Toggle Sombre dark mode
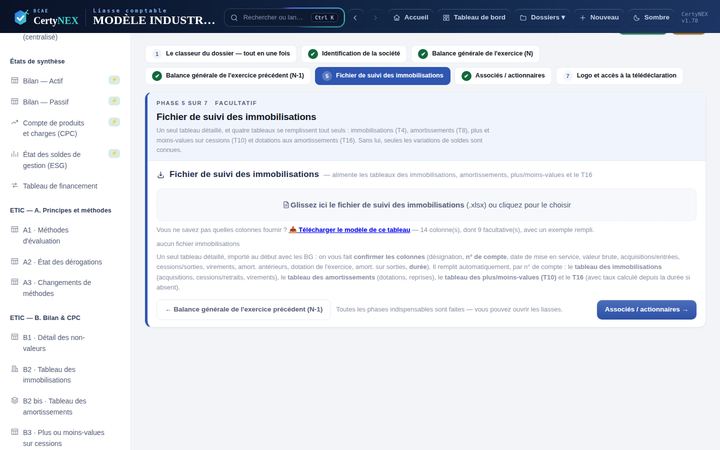Image resolution: width=720 pixels, height=450 pixels. [651, 17]
